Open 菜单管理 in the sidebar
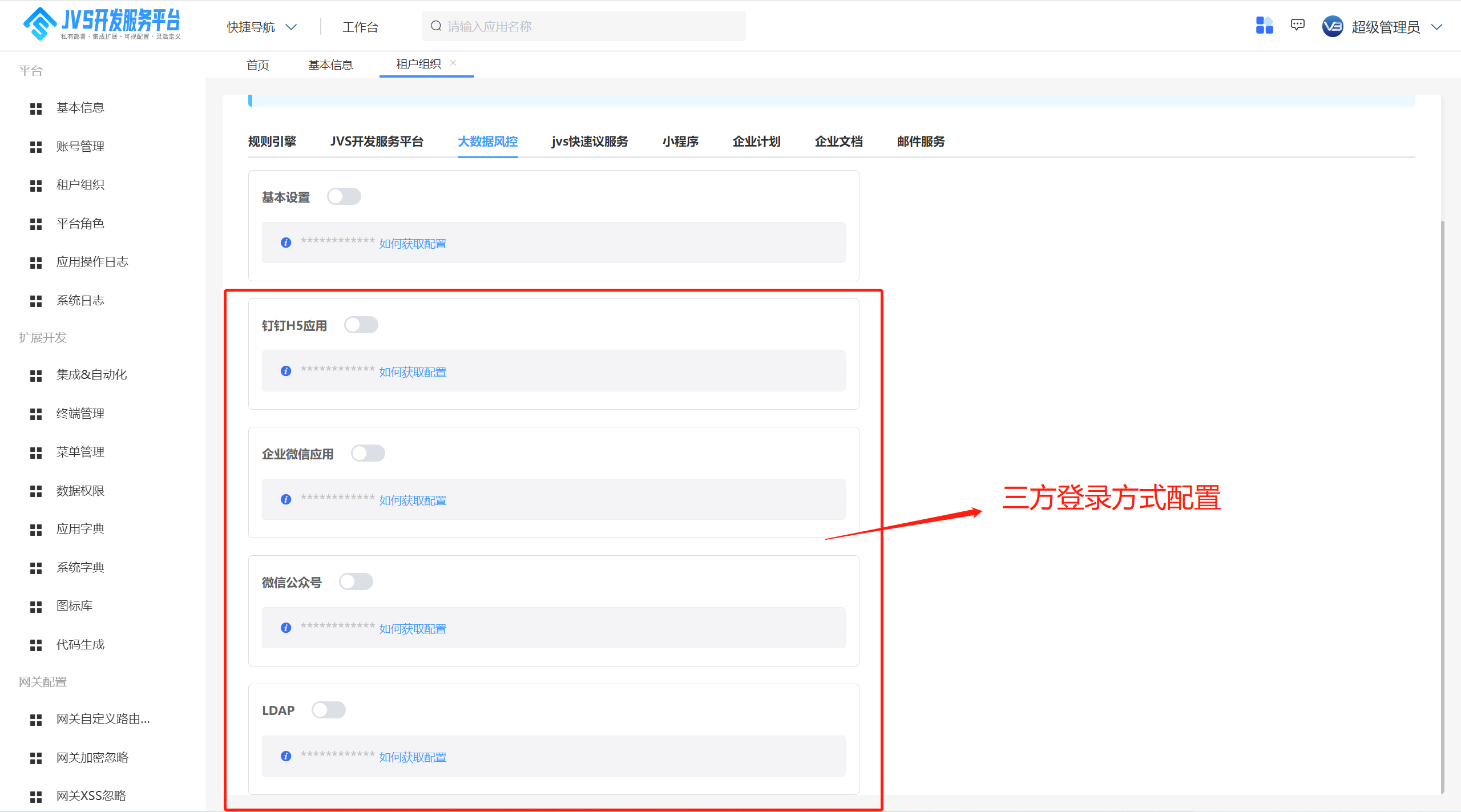This screenshot has width=1461, height=812. click(80, 452)
